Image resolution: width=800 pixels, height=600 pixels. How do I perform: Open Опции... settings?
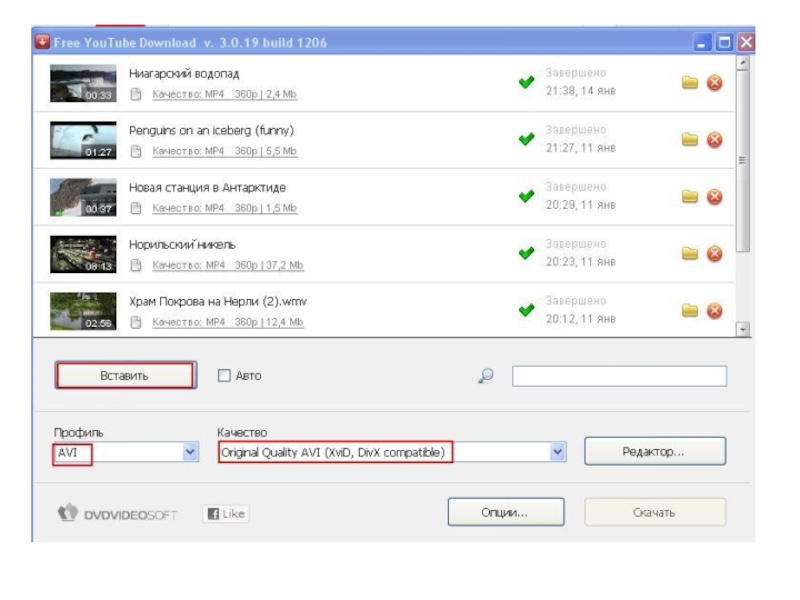coord(506,512)
